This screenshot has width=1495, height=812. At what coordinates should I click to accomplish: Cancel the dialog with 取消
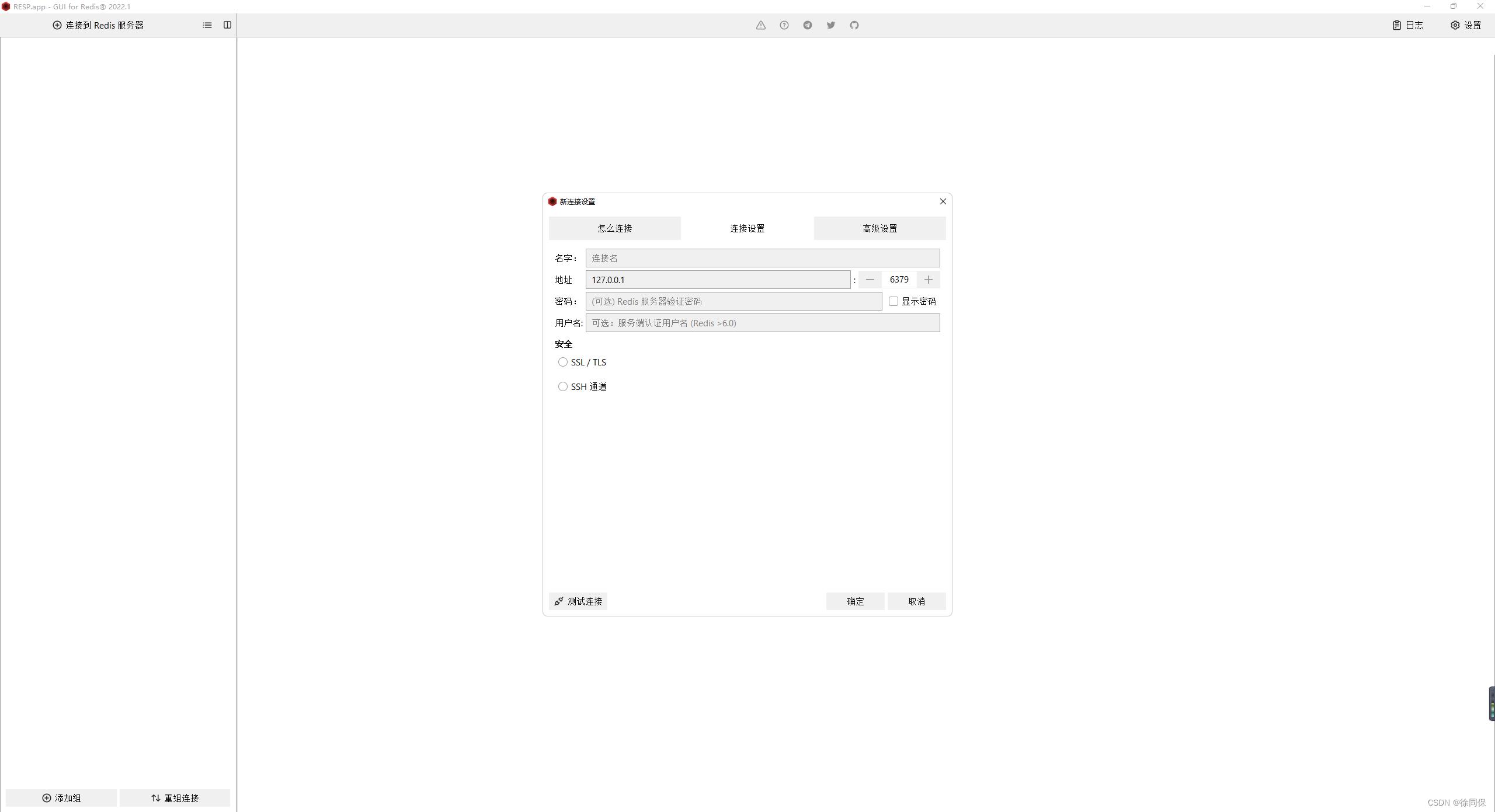(916, 601)
